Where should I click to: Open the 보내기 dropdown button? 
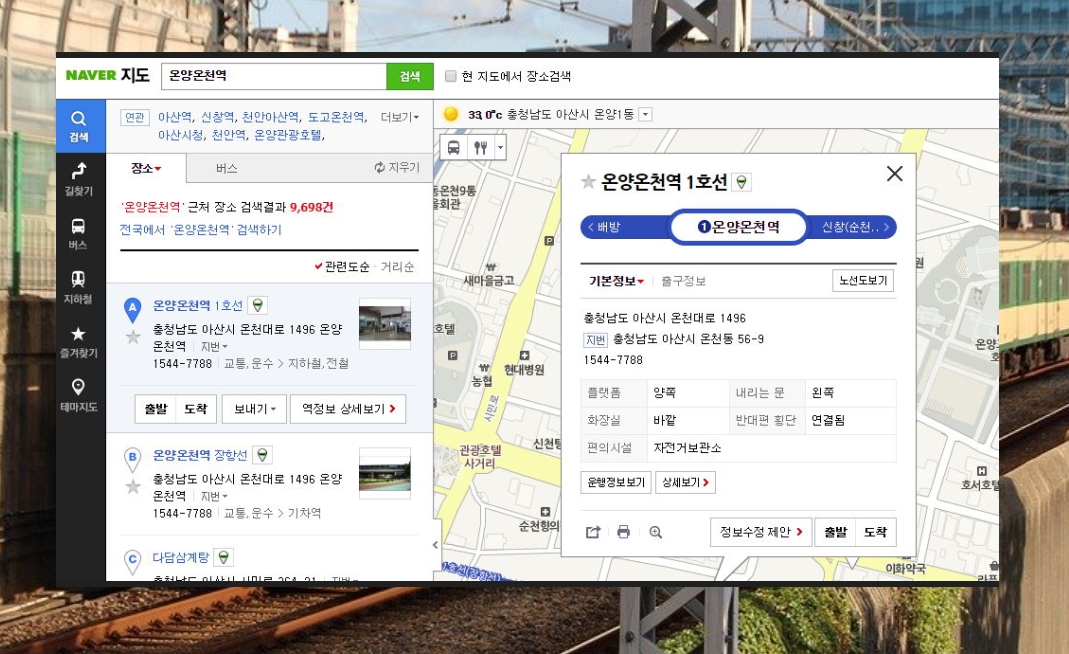tap(254, 409)
